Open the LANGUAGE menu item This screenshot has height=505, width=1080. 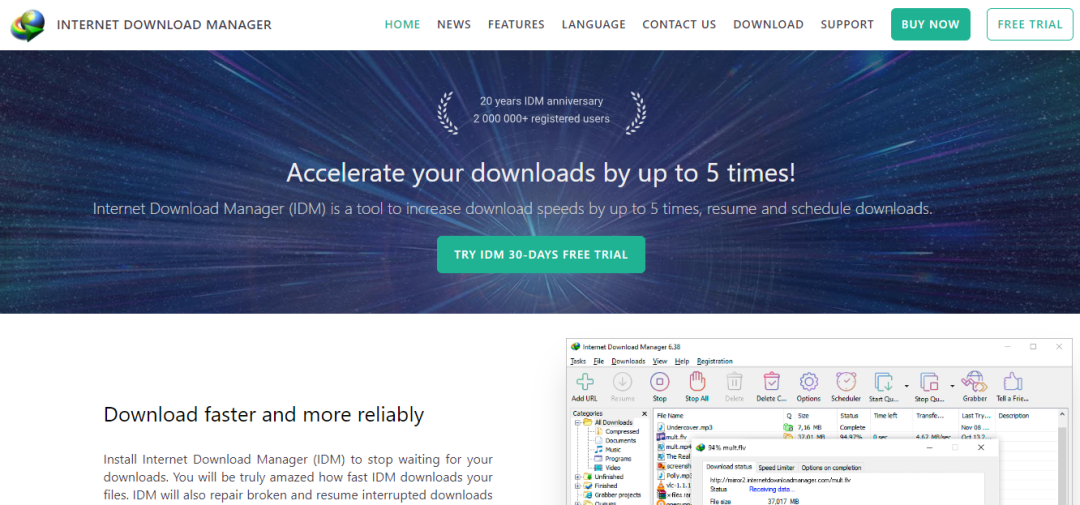[x=594, y=25]
